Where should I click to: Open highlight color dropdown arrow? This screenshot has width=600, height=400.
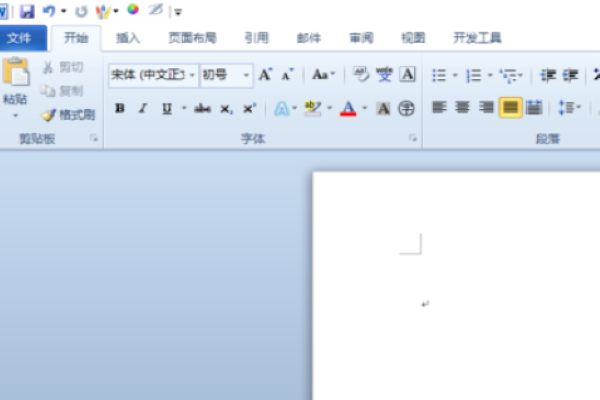coord(329,109)
